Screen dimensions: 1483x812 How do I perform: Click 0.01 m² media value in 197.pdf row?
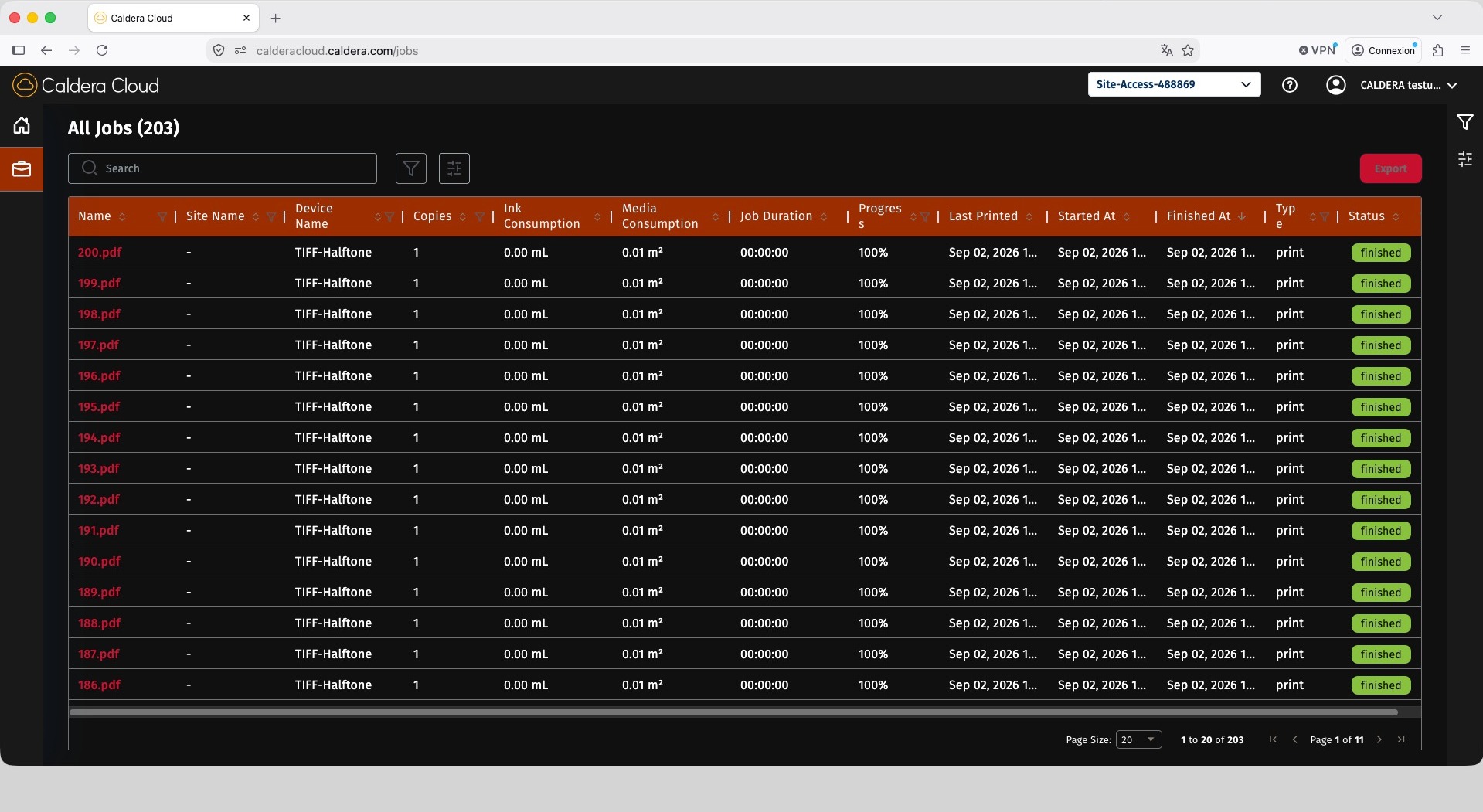click(x=642, y=345)
